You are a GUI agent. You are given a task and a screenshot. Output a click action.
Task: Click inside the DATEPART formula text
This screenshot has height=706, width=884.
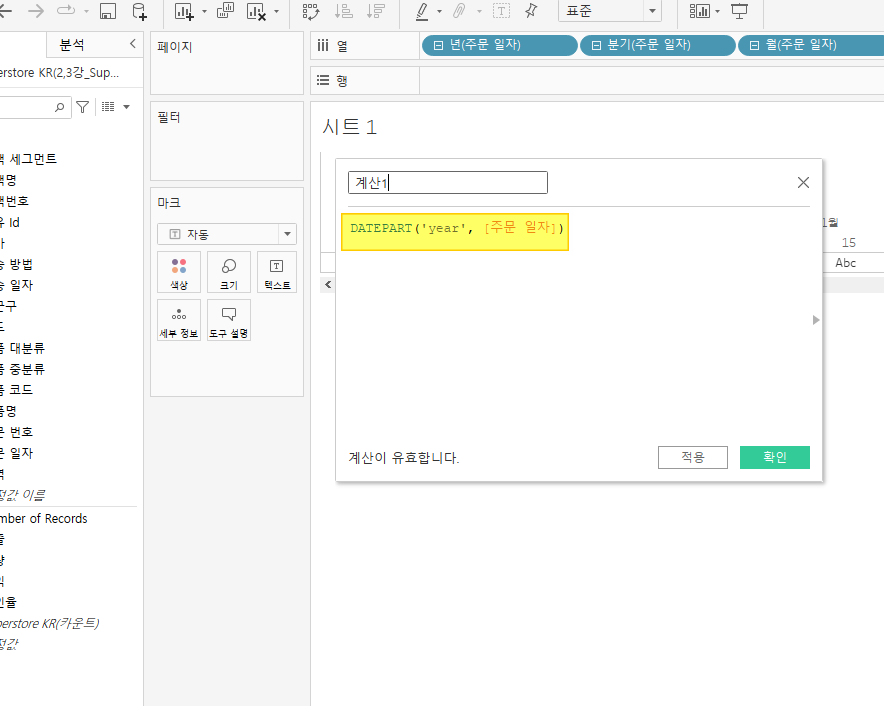pos(456,228)
